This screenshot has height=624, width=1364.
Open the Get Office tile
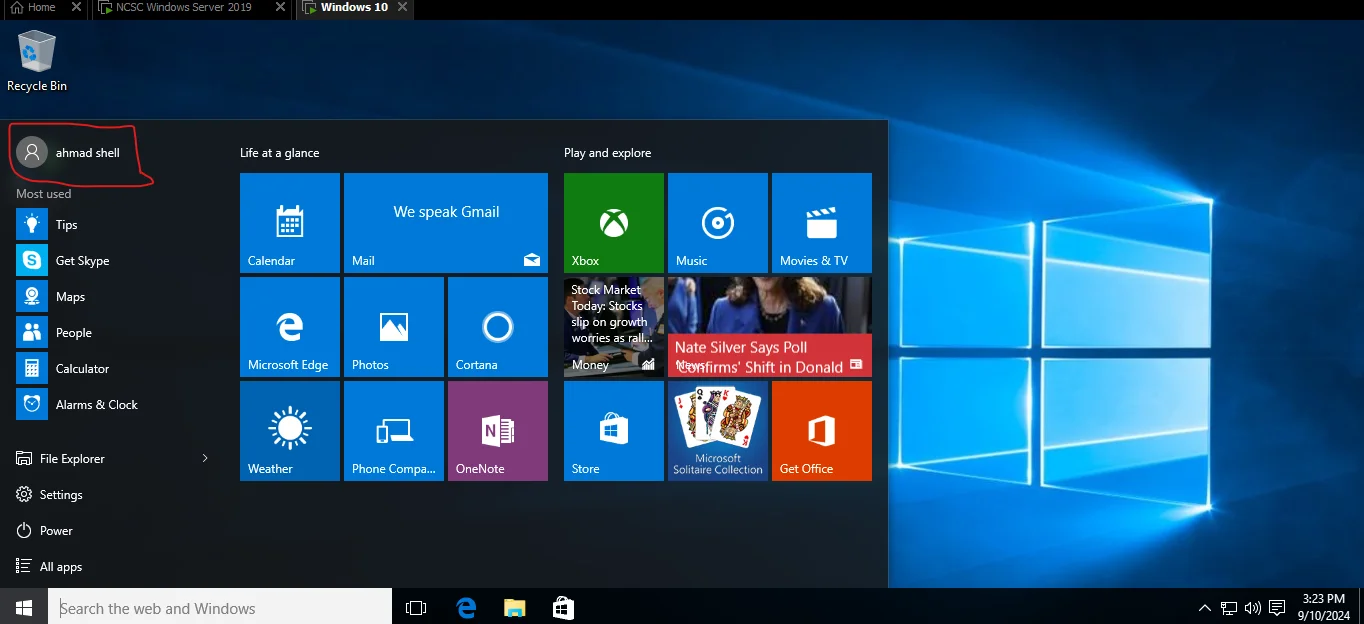click(x=822, y=431)
